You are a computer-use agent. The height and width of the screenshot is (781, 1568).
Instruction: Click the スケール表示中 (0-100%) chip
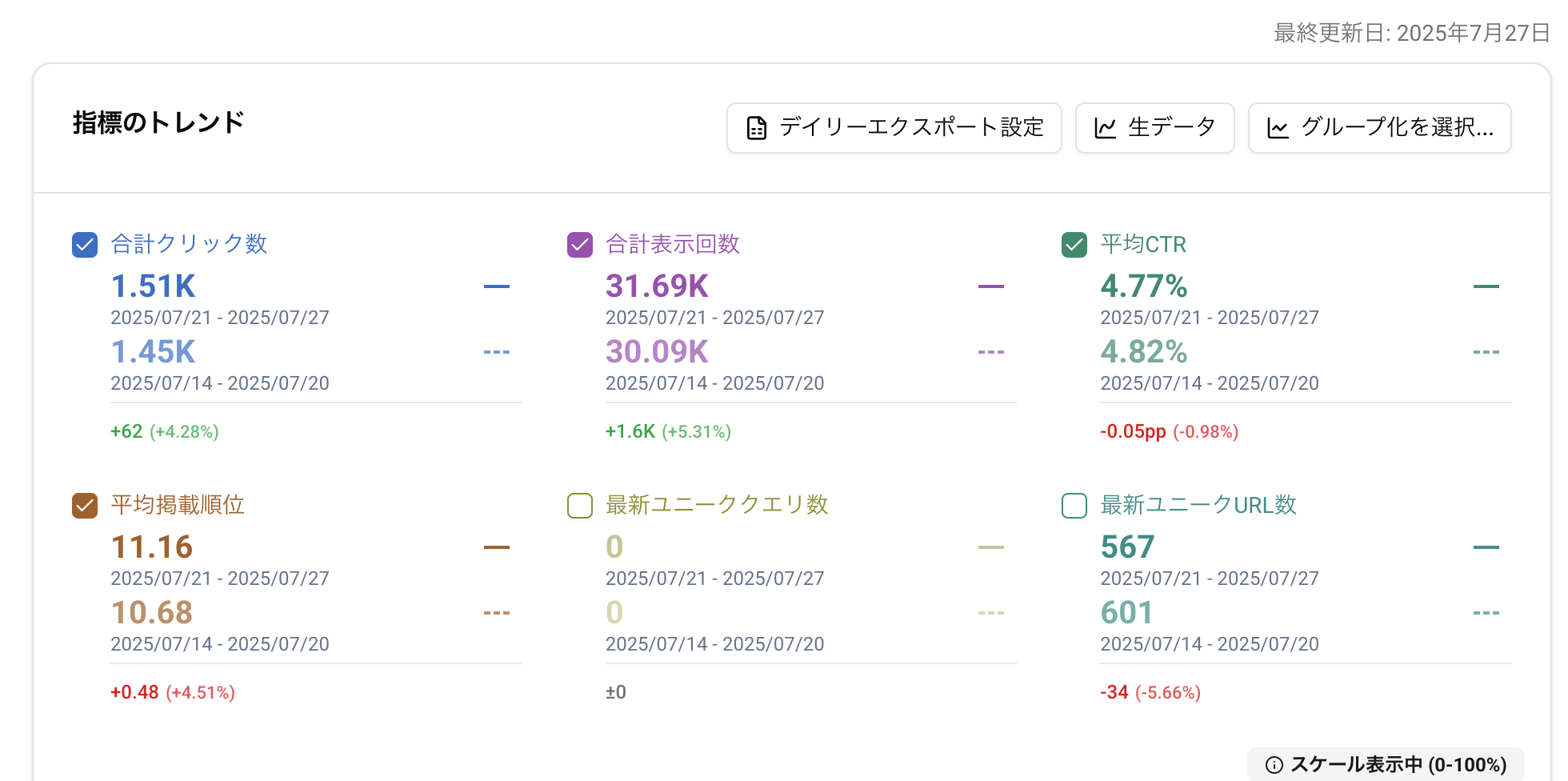[1386, 764]
